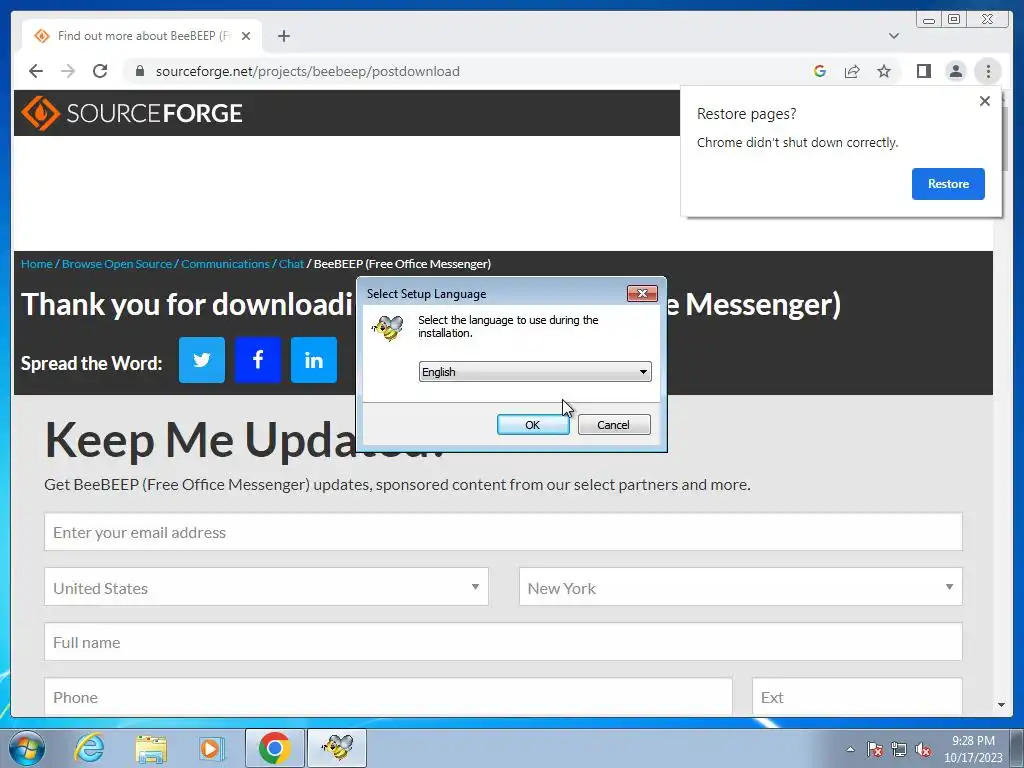This screenshot has height=768, width=1024.
Task: Click the Phone field
Action: coord(389,696)
